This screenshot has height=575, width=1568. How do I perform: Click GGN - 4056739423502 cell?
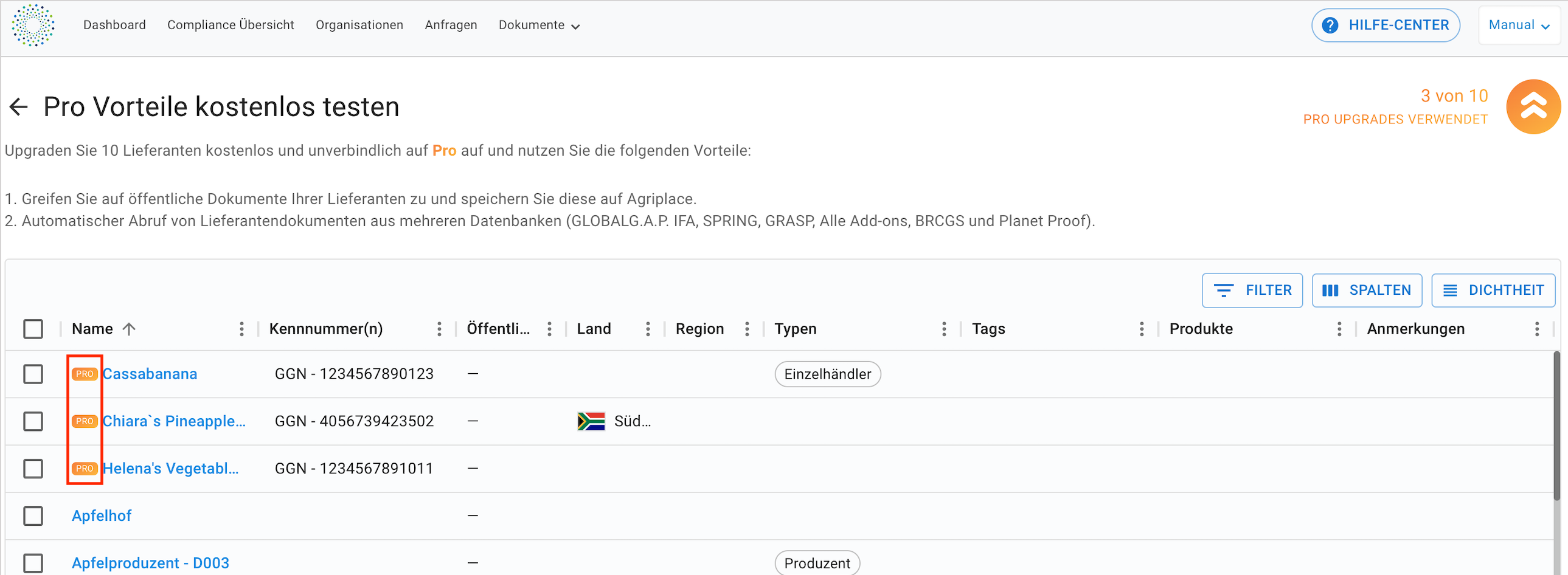pyautogui.click(x=353, y=421)
